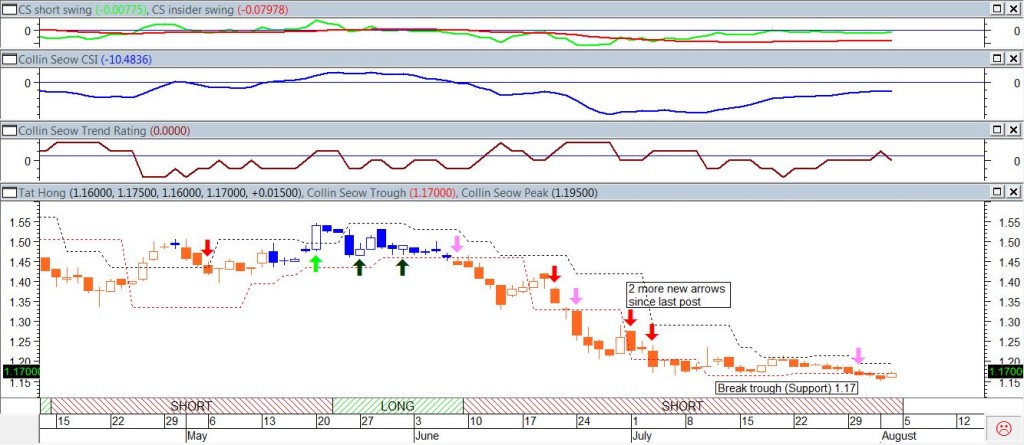Click the black 1.1700 price tag on the left axis

[x=21, y=371]
